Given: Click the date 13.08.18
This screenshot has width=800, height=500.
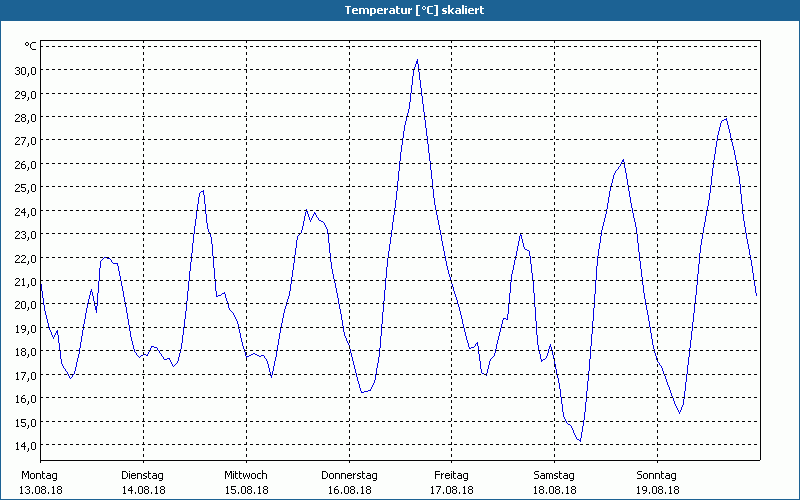Looking at the screenshot, I should pyautogui.click(x=40, y=490).
